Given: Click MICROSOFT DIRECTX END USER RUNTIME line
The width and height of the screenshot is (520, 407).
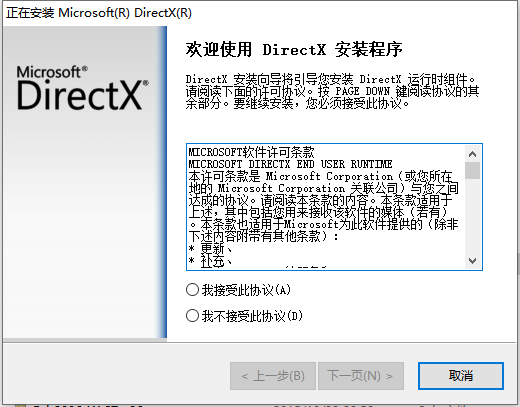Looking at the screenshot, I should [290, 164].
